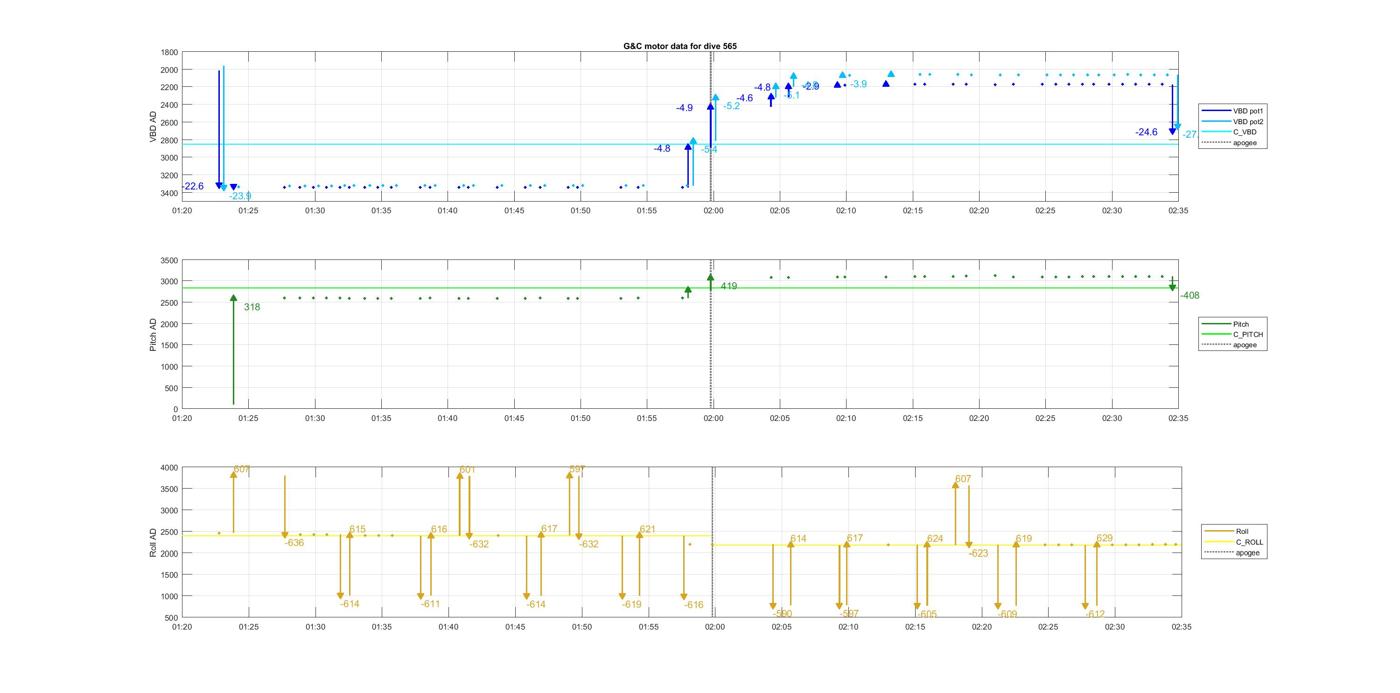The width and height of the screenshot is (1400, 693).
Task: Click the "-3.9" VBD data label
Action: point(858,84)
